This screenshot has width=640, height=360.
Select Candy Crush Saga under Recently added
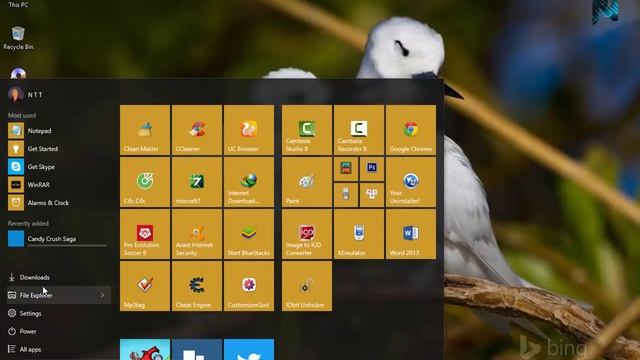[x=57, y=239]
